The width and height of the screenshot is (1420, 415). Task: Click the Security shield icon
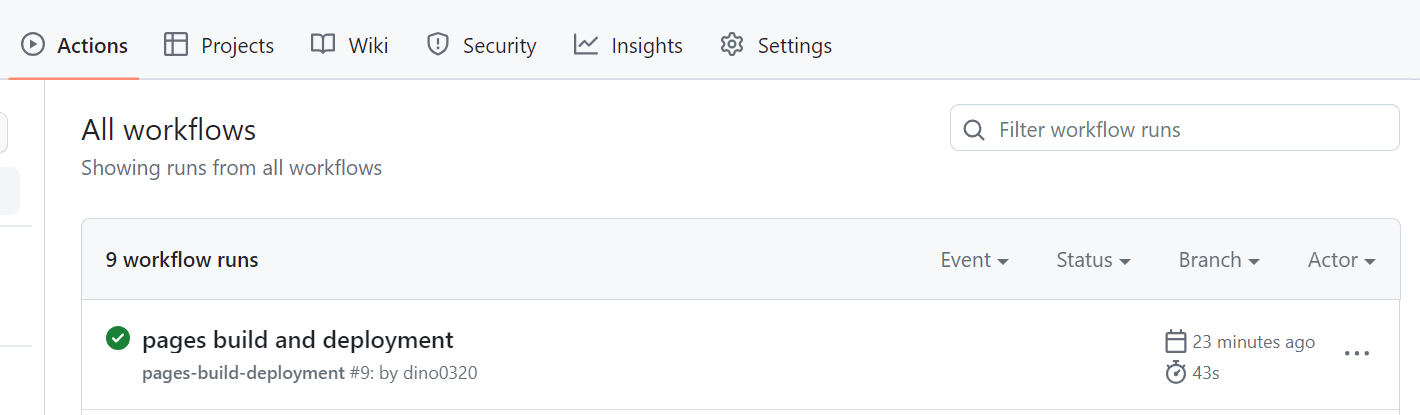tap(437, 45)
